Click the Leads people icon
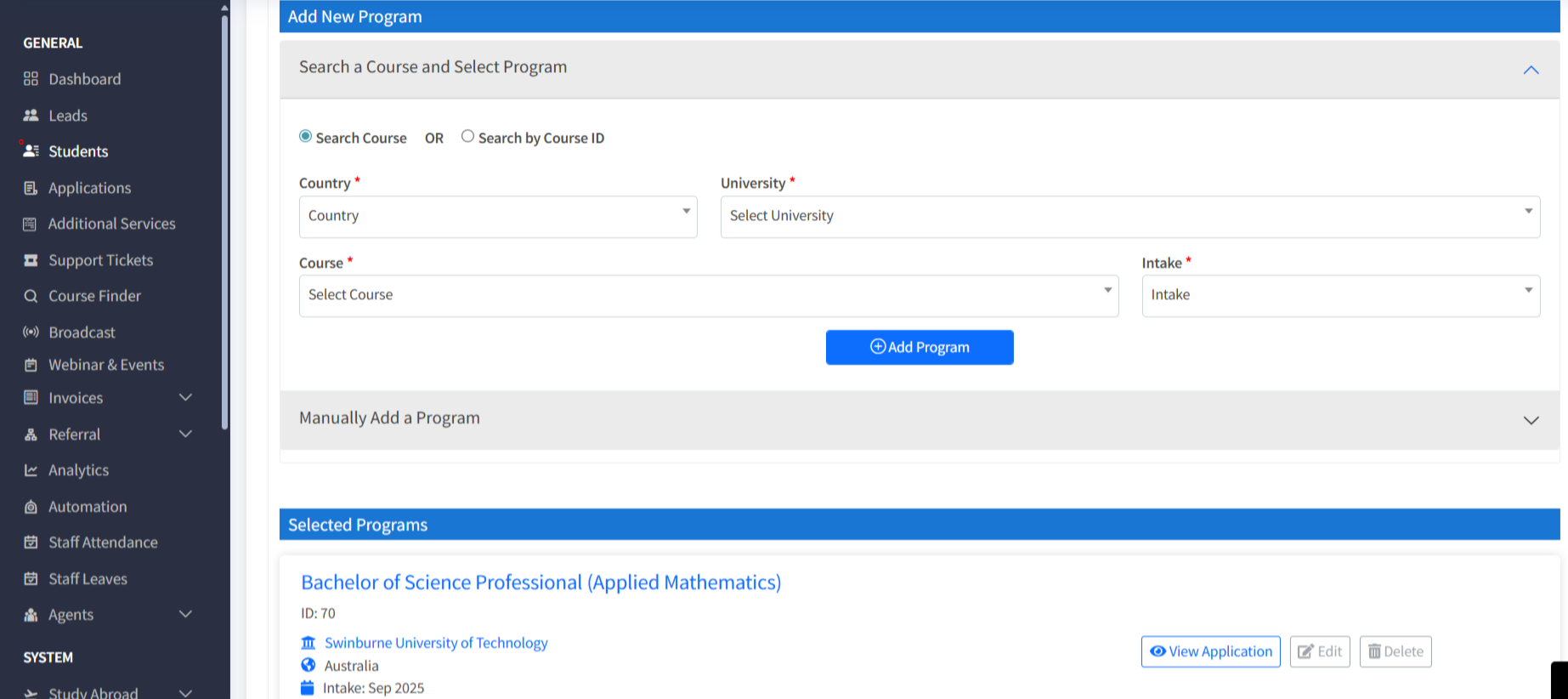Screen dimensions: 1568x699 31,116
